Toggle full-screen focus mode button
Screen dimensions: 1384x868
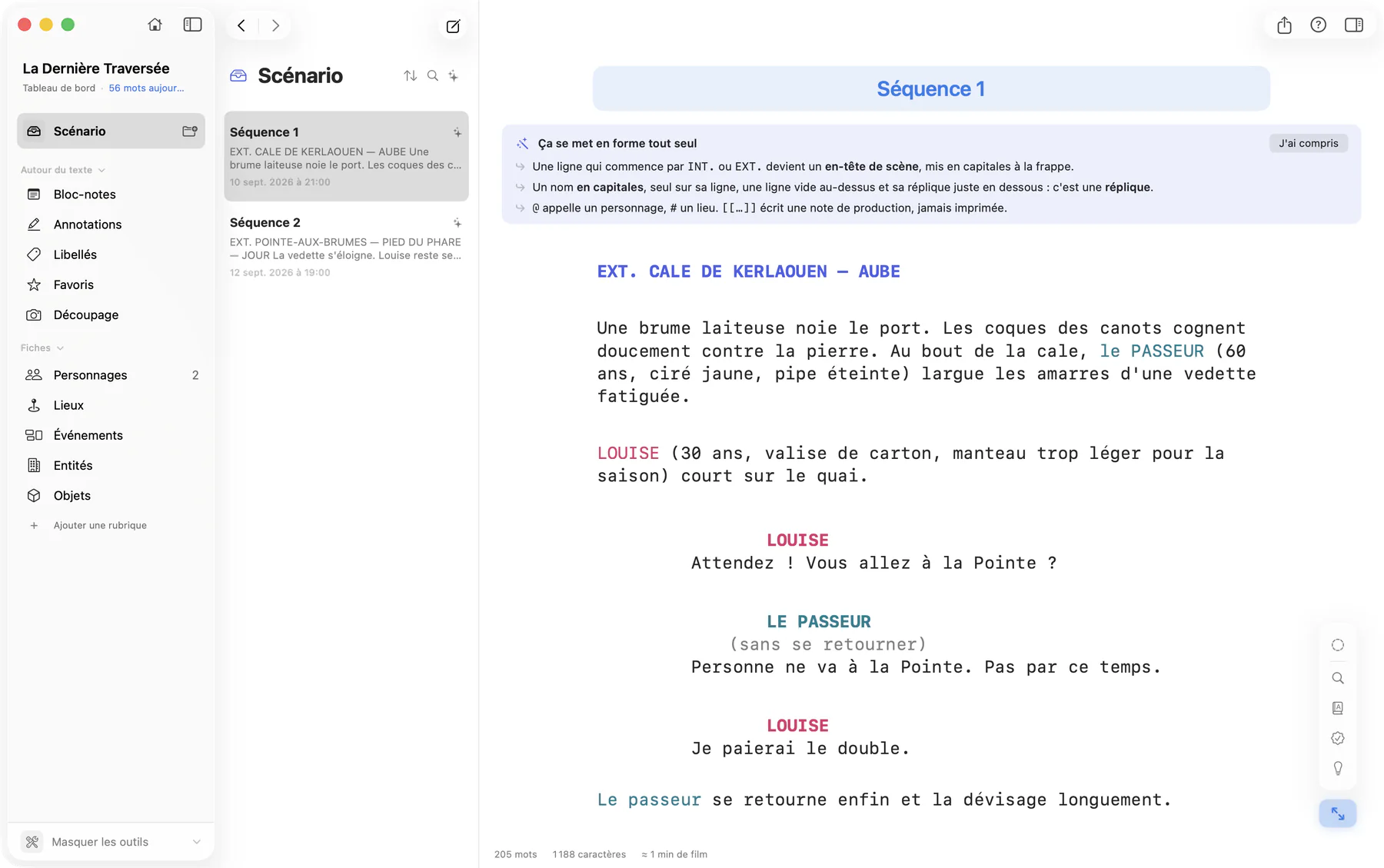(x=1338, y=813)
